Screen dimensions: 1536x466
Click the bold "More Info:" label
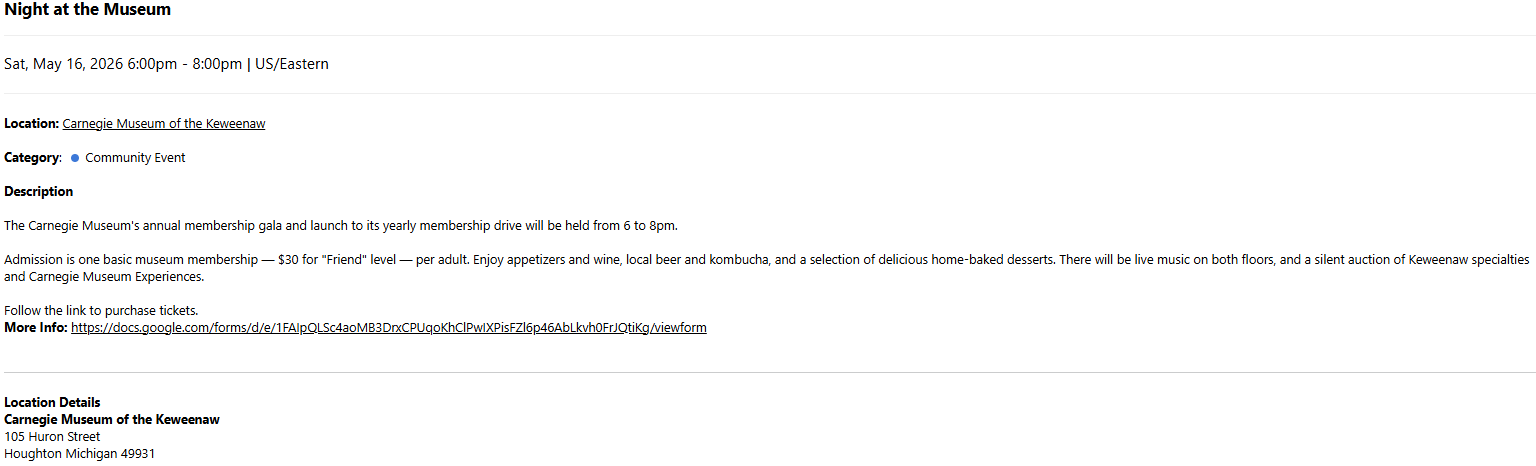tap(36, 328)
